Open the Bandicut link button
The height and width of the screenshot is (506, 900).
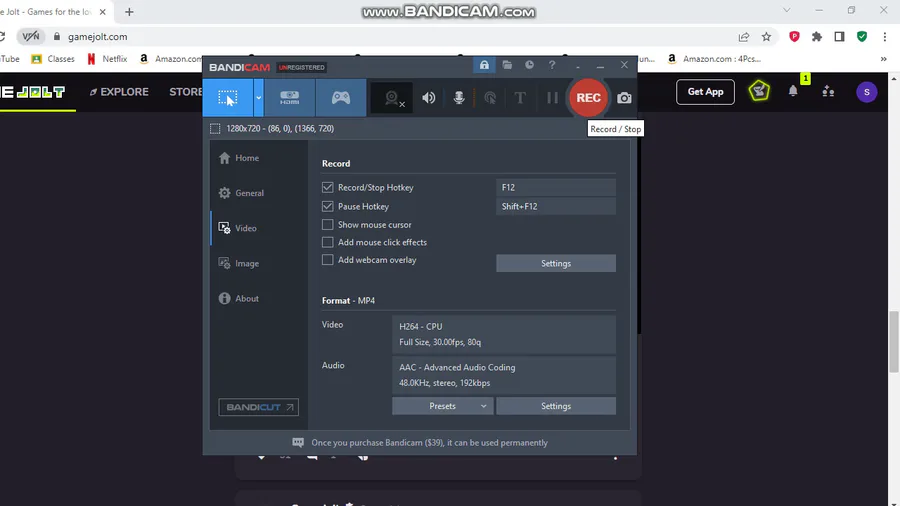(x=258, y=407)
